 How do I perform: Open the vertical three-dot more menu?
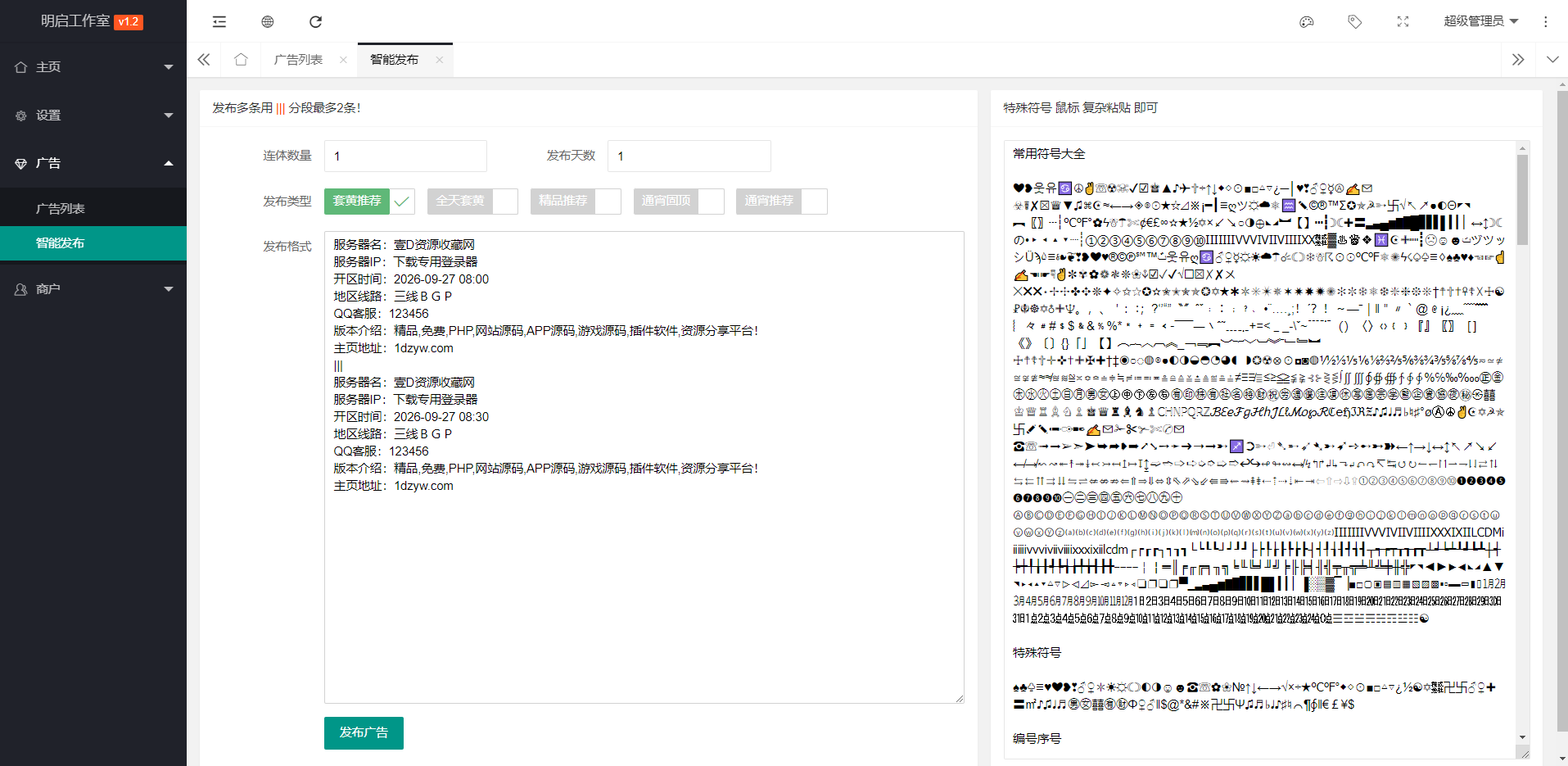point(1546,21)
